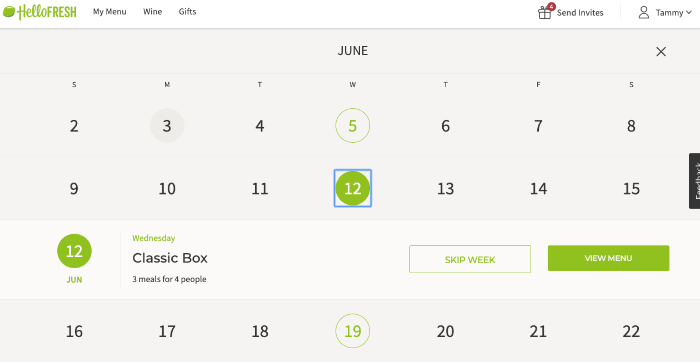The image size is (700, 362).
Task: Click the user profile avatar icon
Action: coord(643,12)
